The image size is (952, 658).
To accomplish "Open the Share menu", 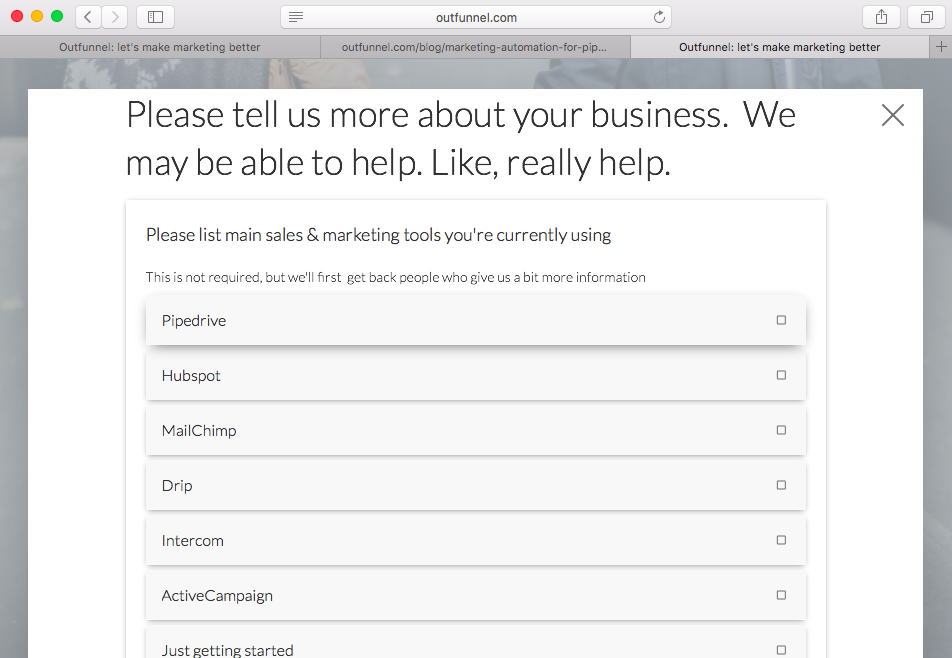I will coord(880,16).
